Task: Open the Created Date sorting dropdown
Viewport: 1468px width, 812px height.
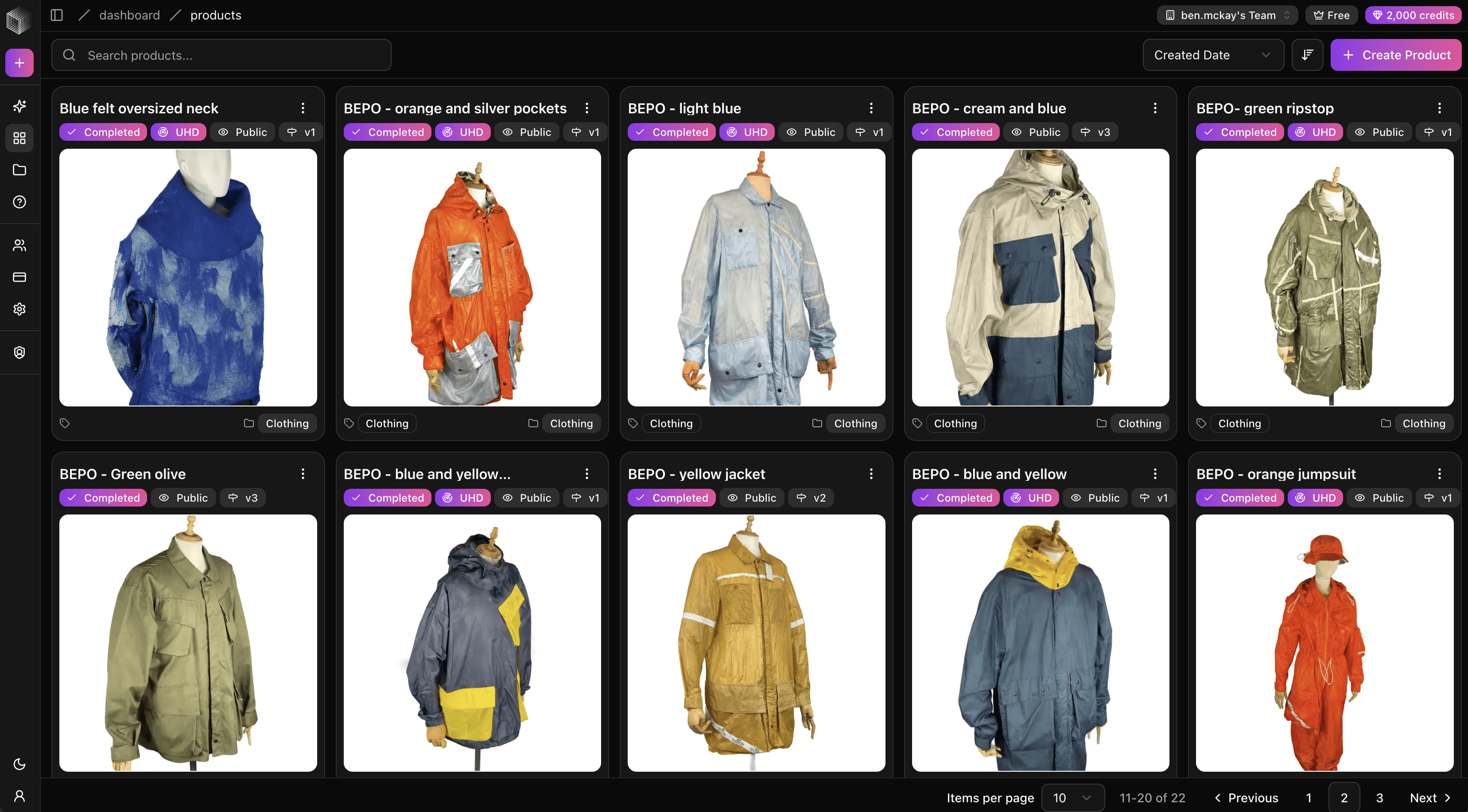Action: tap(1212, 54)
